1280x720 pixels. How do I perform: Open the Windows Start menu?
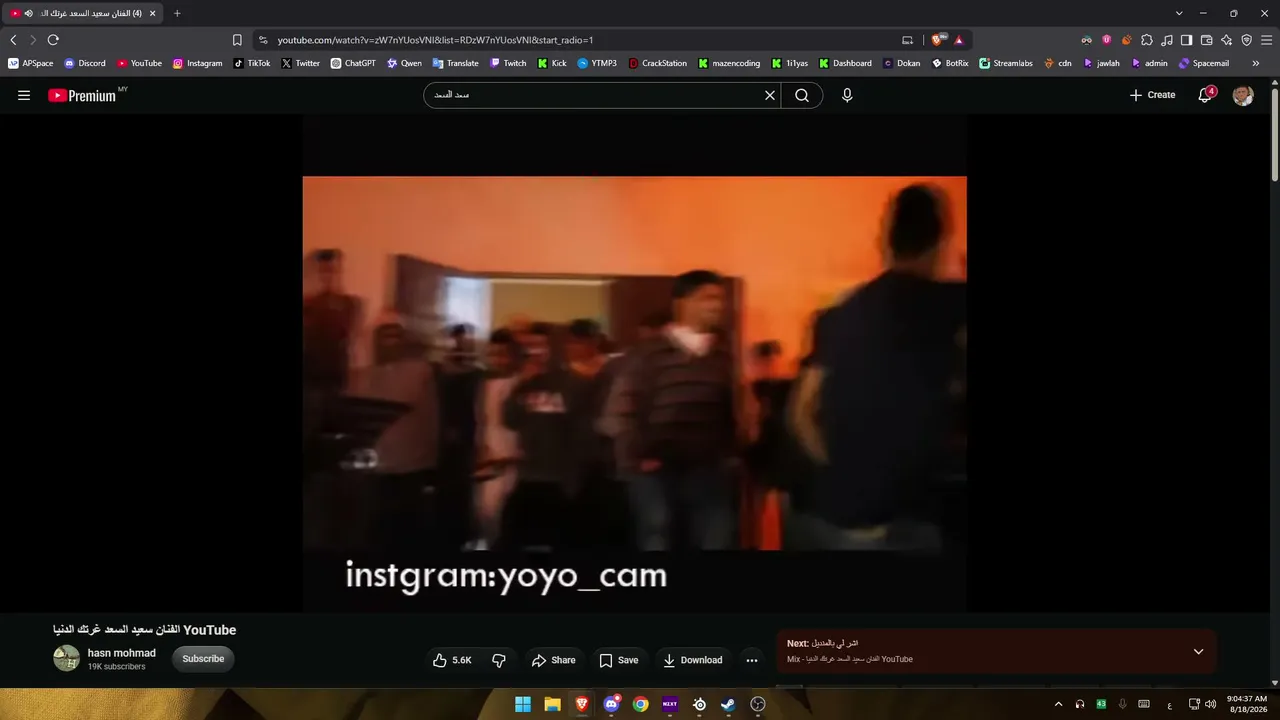(x=523, y=704)
